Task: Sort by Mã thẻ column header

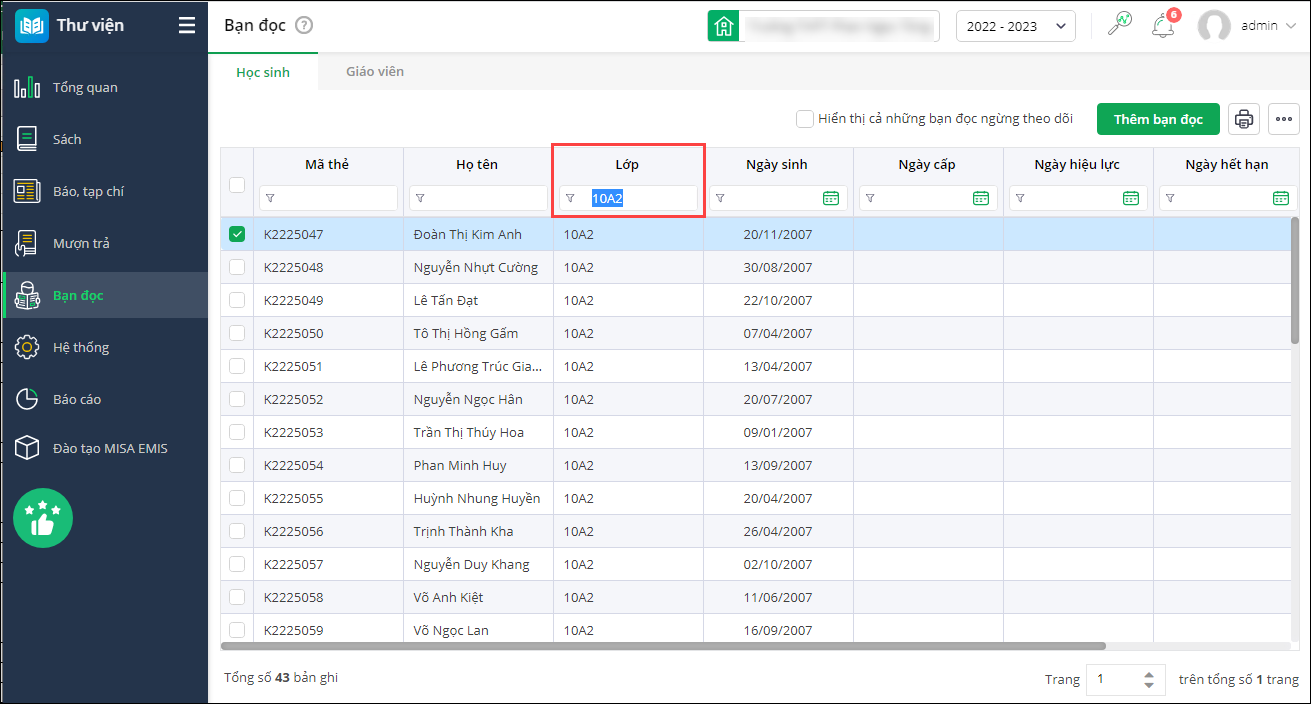Action: (327, 164)
